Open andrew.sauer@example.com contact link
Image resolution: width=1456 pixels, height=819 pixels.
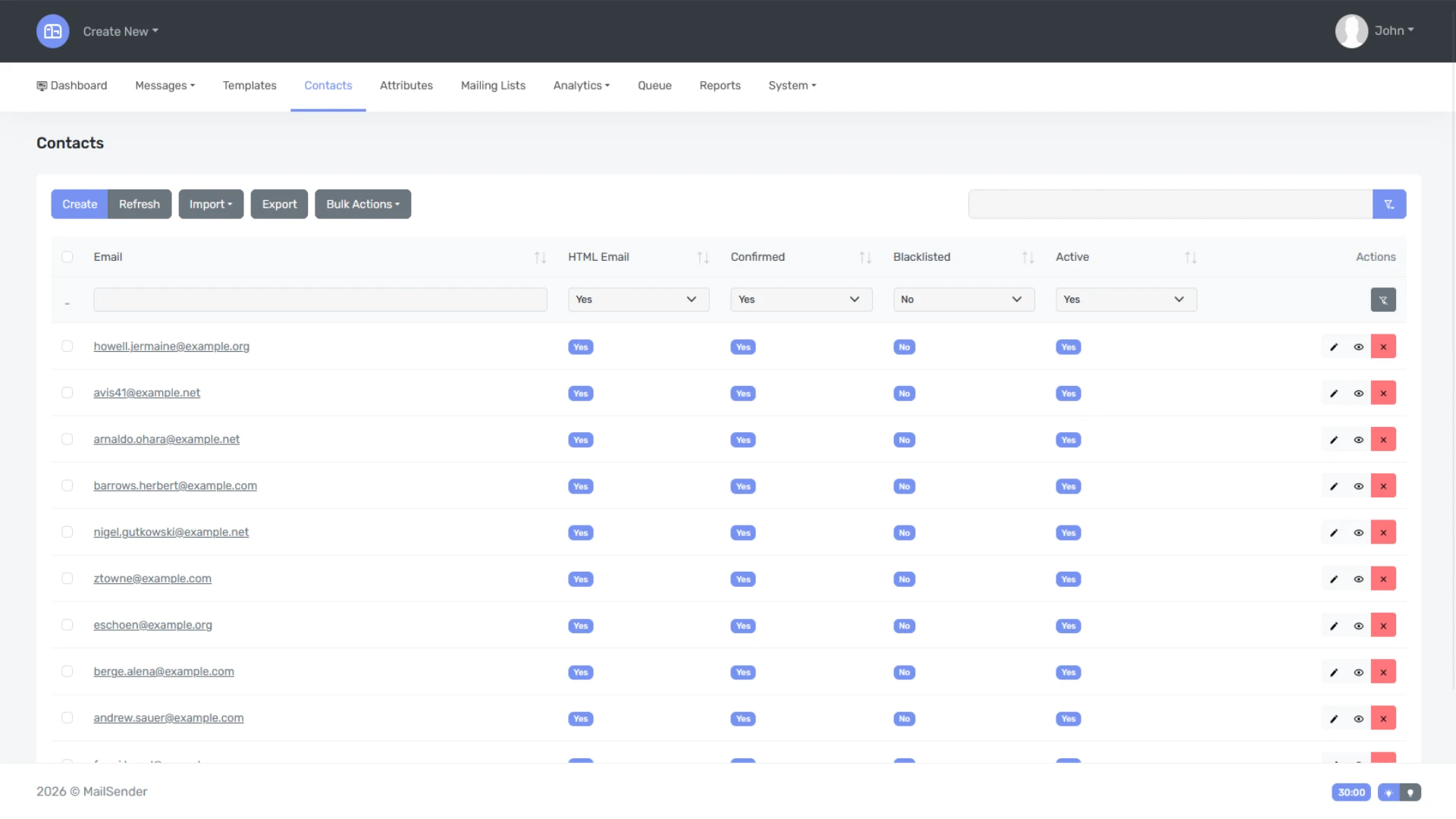click(x=168, y=718)
